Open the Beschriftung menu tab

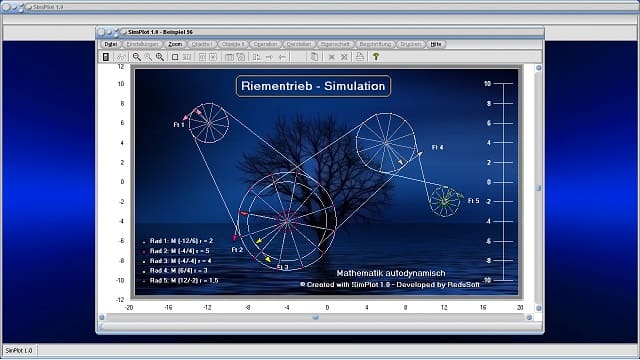click(x=375, y=44)
